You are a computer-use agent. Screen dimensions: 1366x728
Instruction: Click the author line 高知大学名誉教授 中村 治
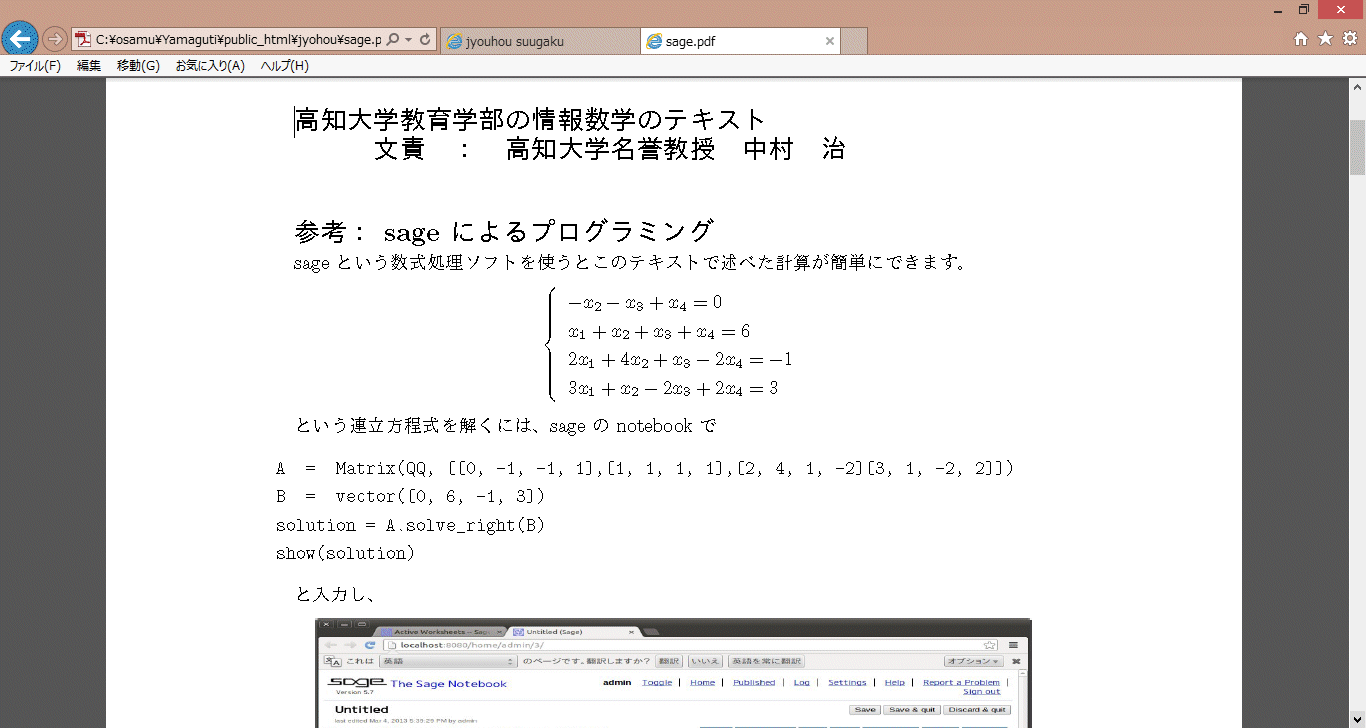pos(676,150)
